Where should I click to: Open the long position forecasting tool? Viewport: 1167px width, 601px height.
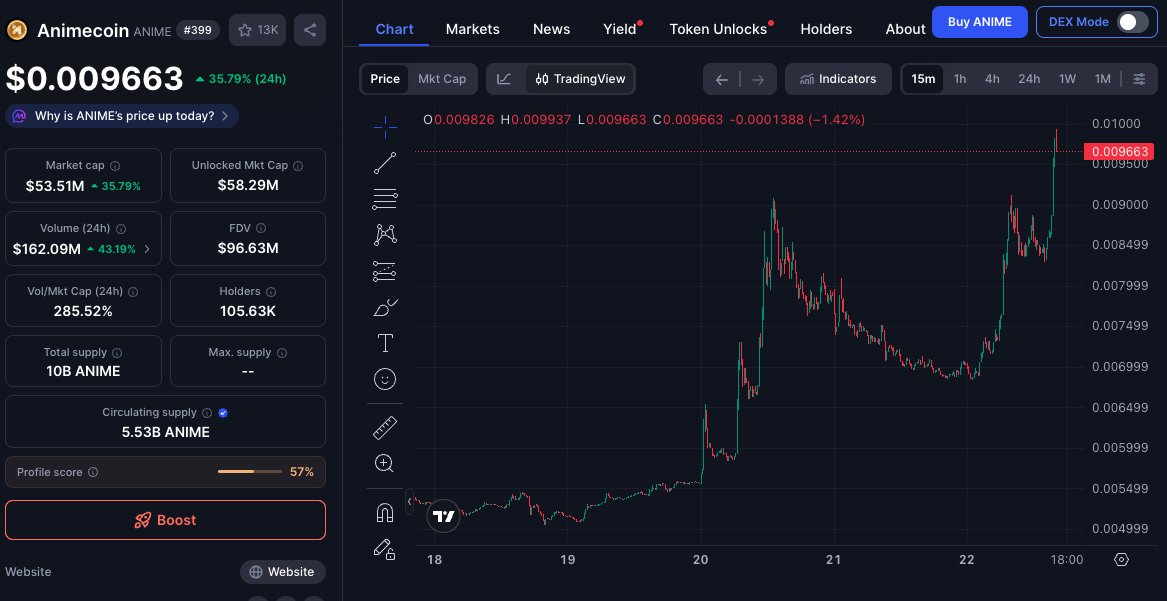tap(385, 271)
